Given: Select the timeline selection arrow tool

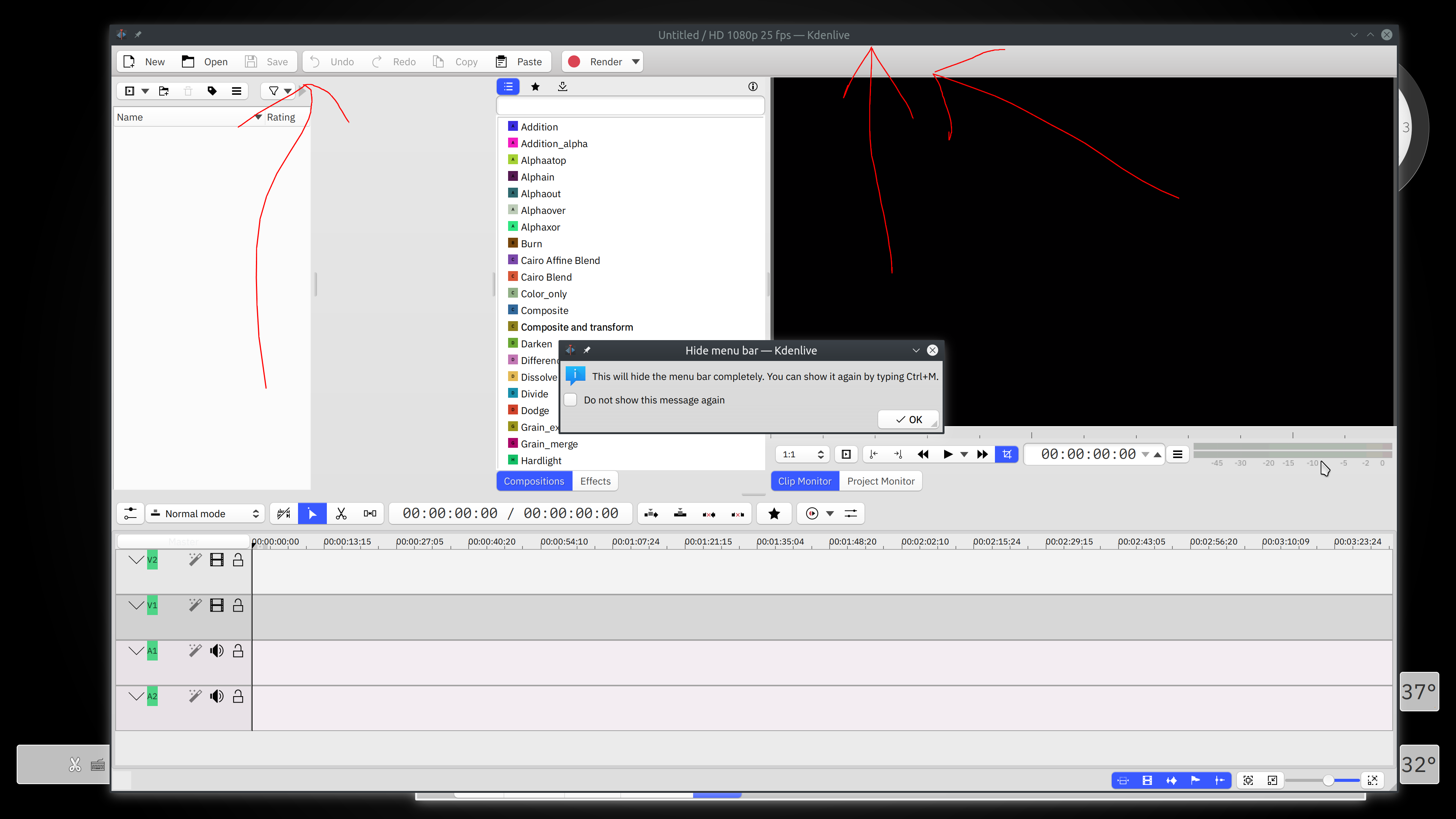Looking at the screenshot, I should coord(312,513).
